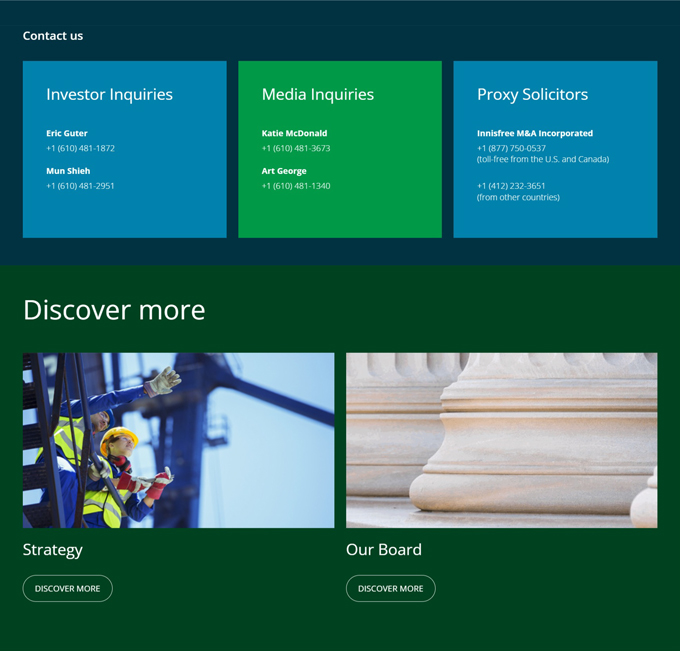Open the Our Board title link
Viewport: 680px width, 651px height.
coord(384,549)
